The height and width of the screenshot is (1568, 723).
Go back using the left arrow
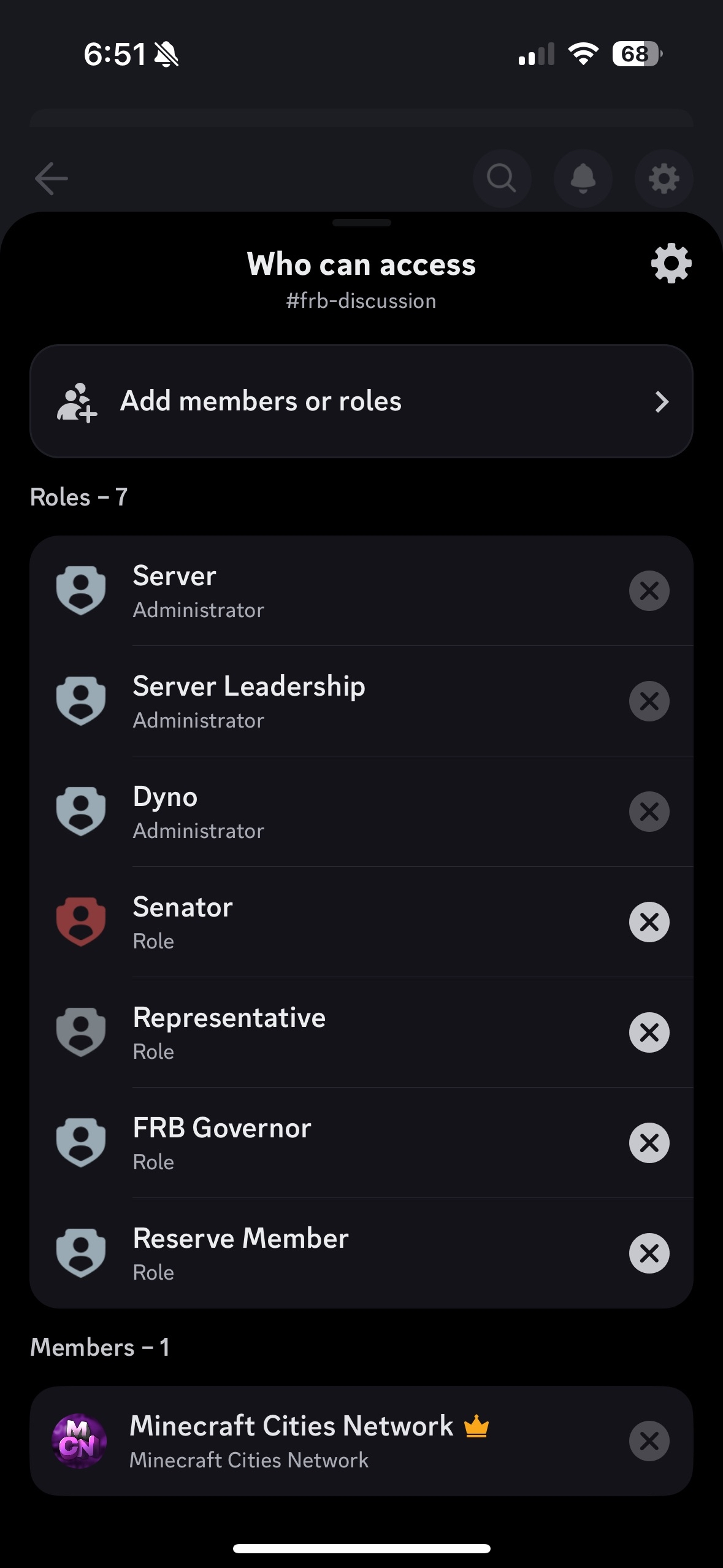tap(52, 179)
